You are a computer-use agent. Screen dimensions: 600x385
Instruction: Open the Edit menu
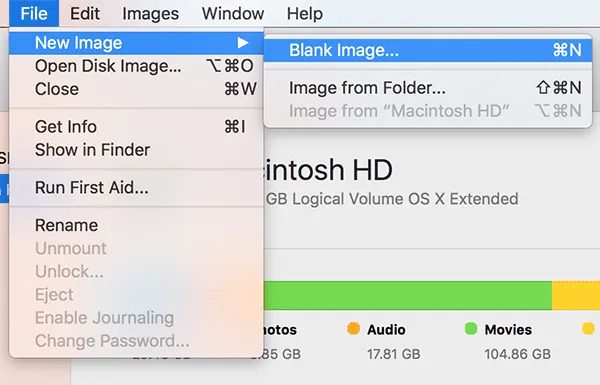pyautogui.click(x=85, y=13)
